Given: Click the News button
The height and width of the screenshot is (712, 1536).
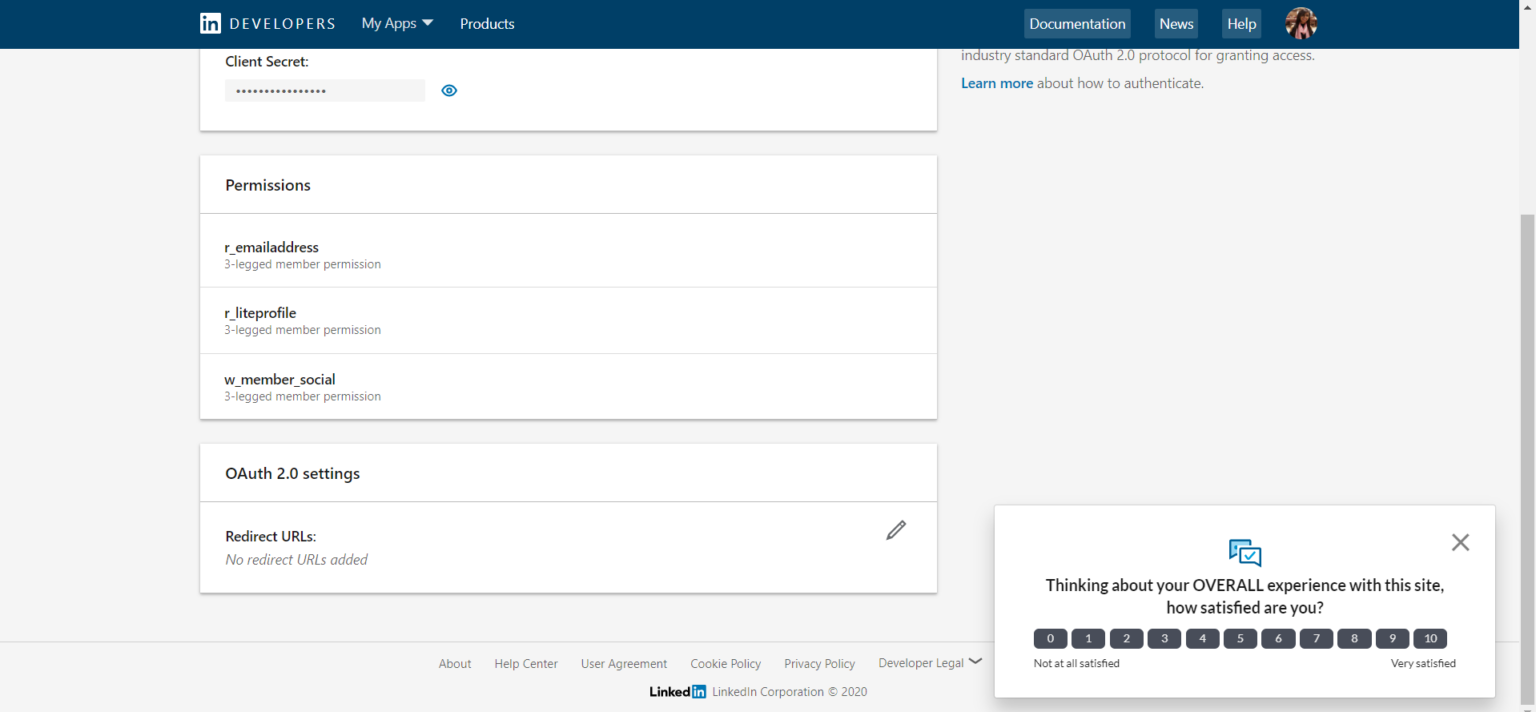Looking at the screenshot, I should click(x=1175, y=23).
